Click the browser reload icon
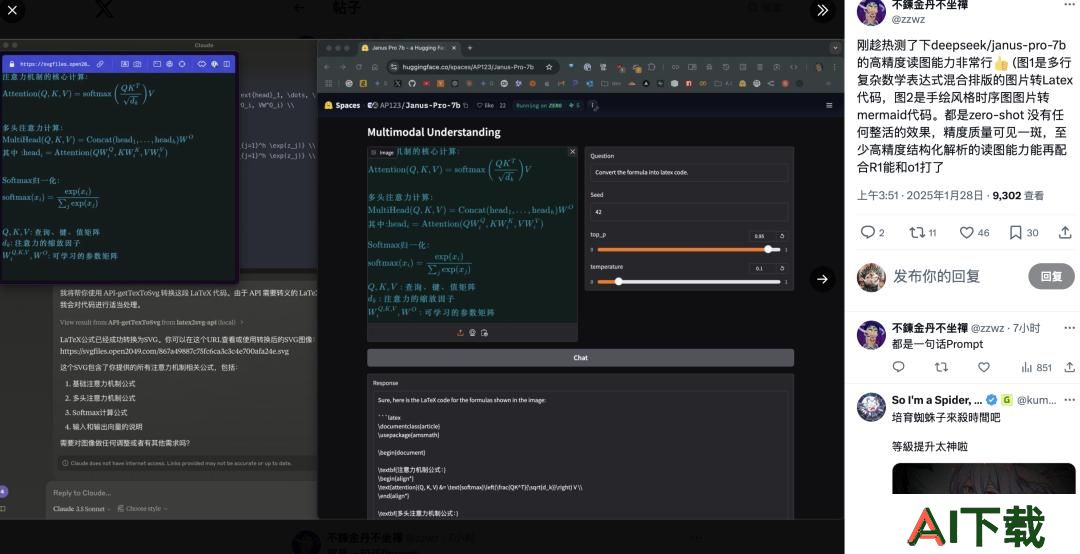This screenshot has width=1080, height=554. click(358, 67)
